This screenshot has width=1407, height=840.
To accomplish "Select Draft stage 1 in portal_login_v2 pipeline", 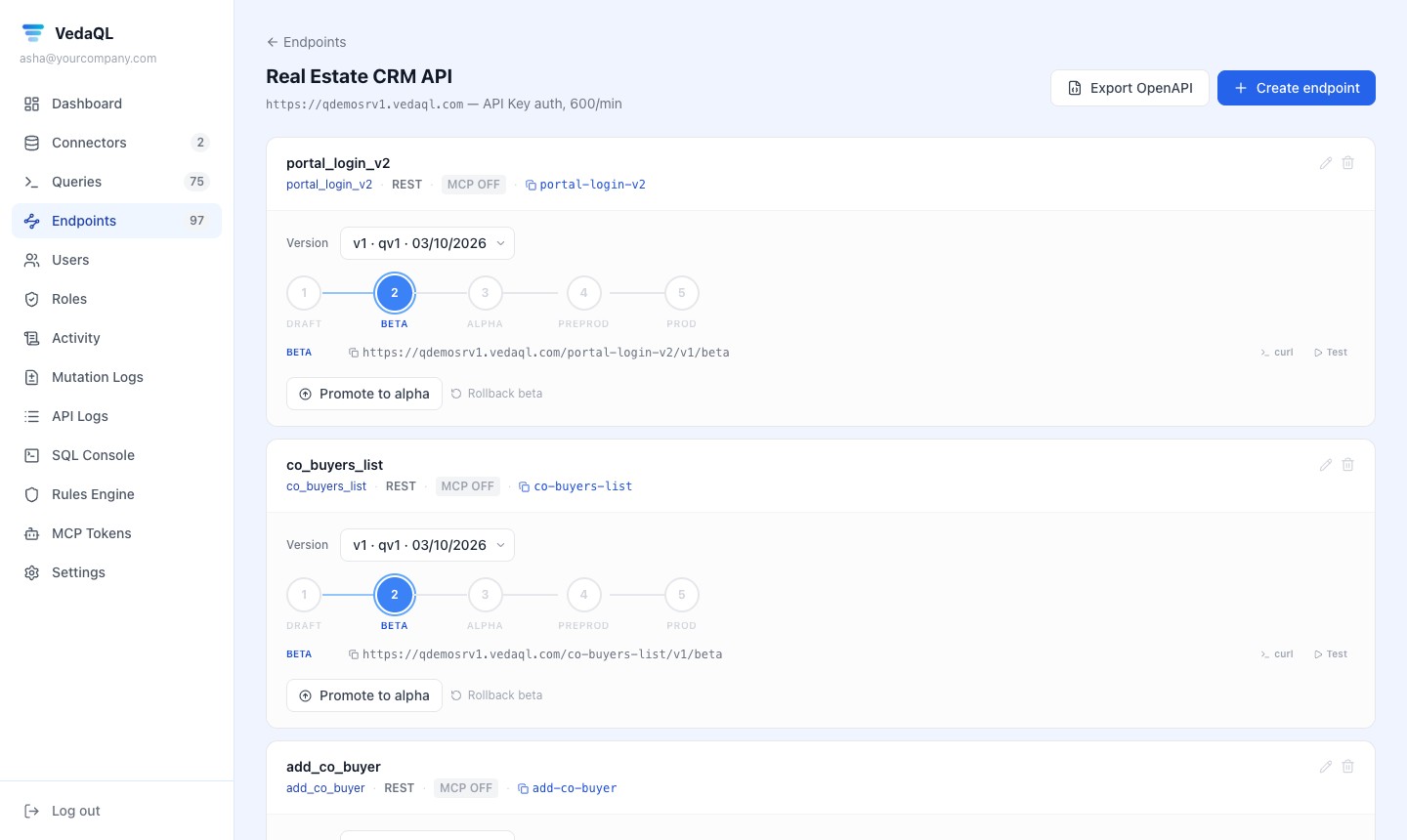I will coord(304,293).
